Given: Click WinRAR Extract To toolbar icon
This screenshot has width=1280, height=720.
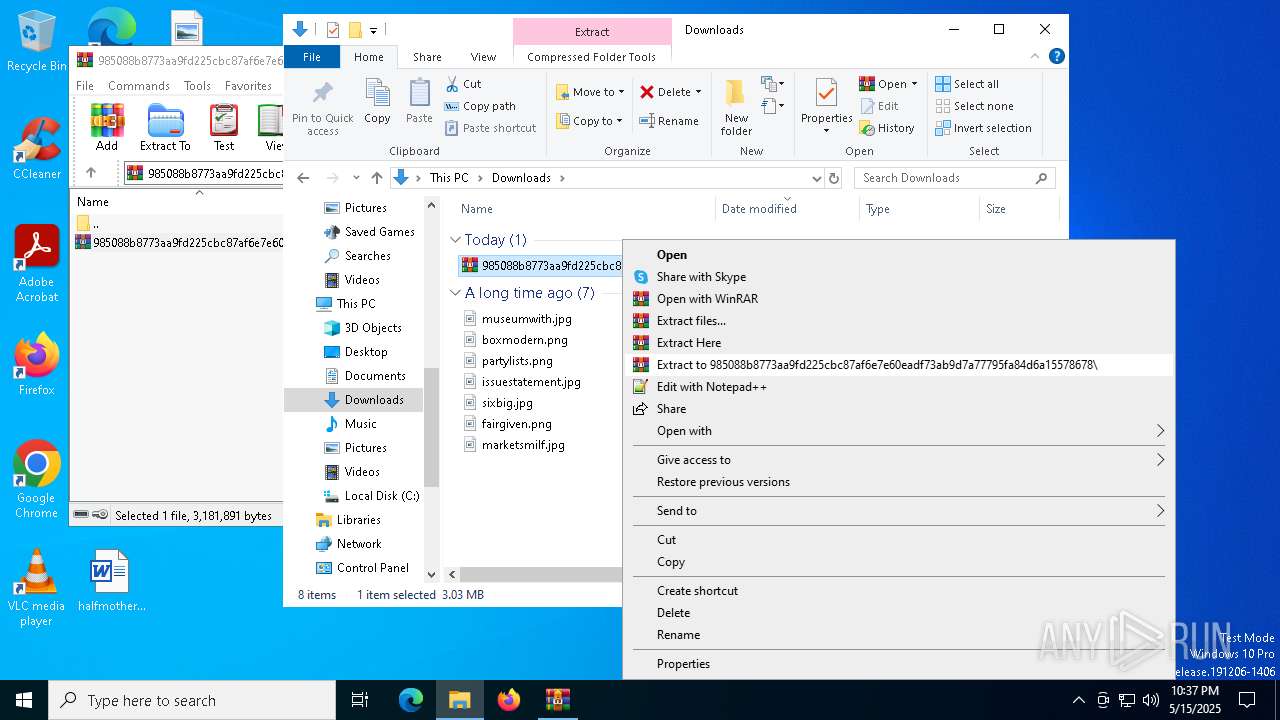Looking at the screenshot, I should coord(165,127).
